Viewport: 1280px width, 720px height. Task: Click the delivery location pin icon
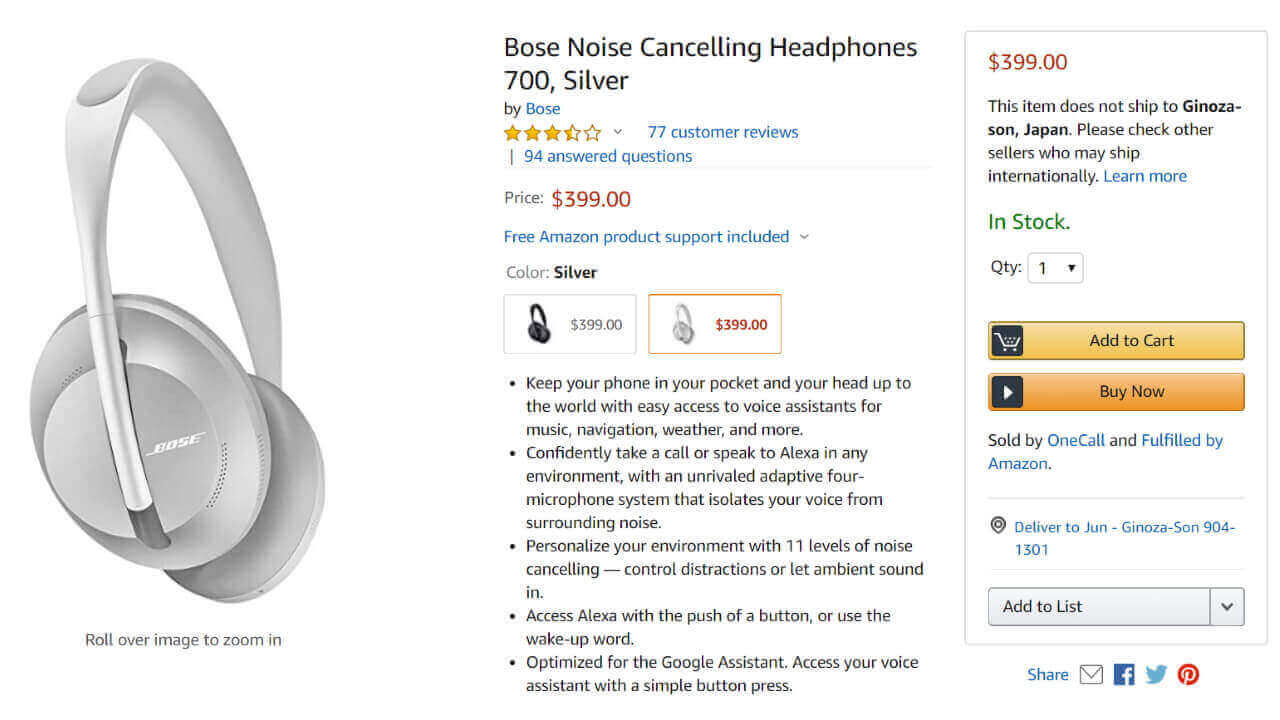[997, 526]
